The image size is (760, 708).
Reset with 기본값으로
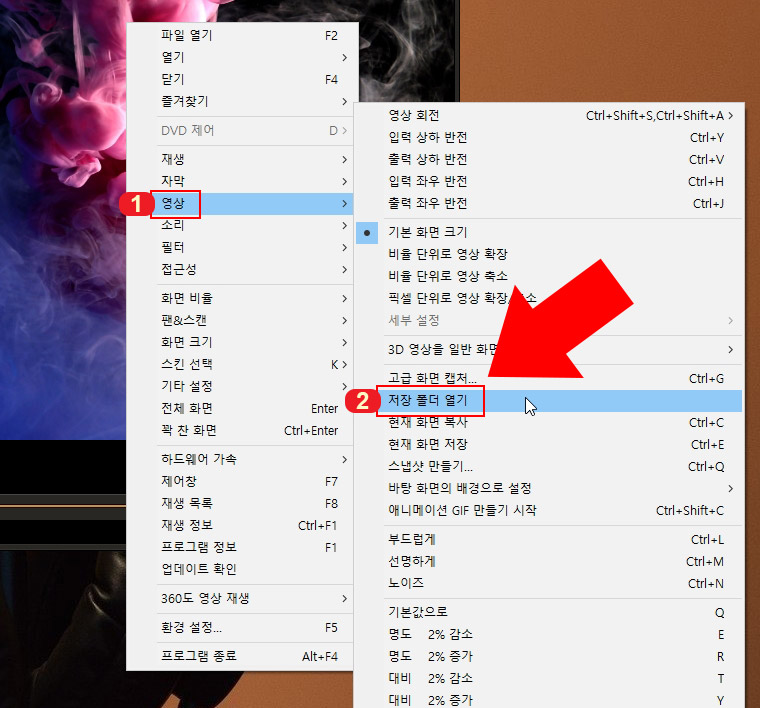[x=549, y=613]
